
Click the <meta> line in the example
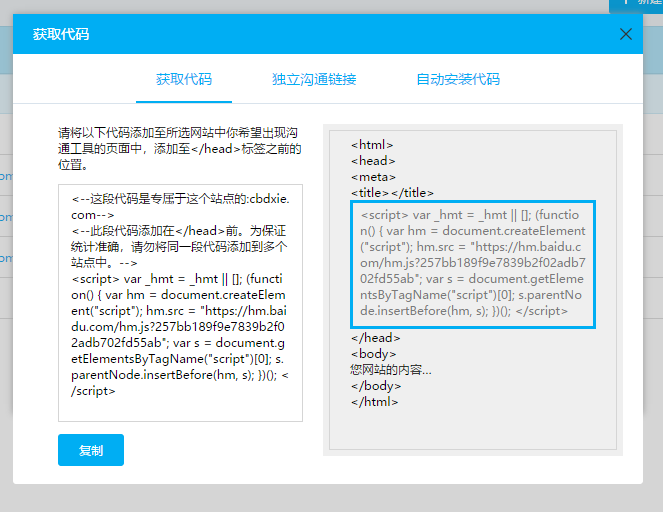(x=373, y=177)
